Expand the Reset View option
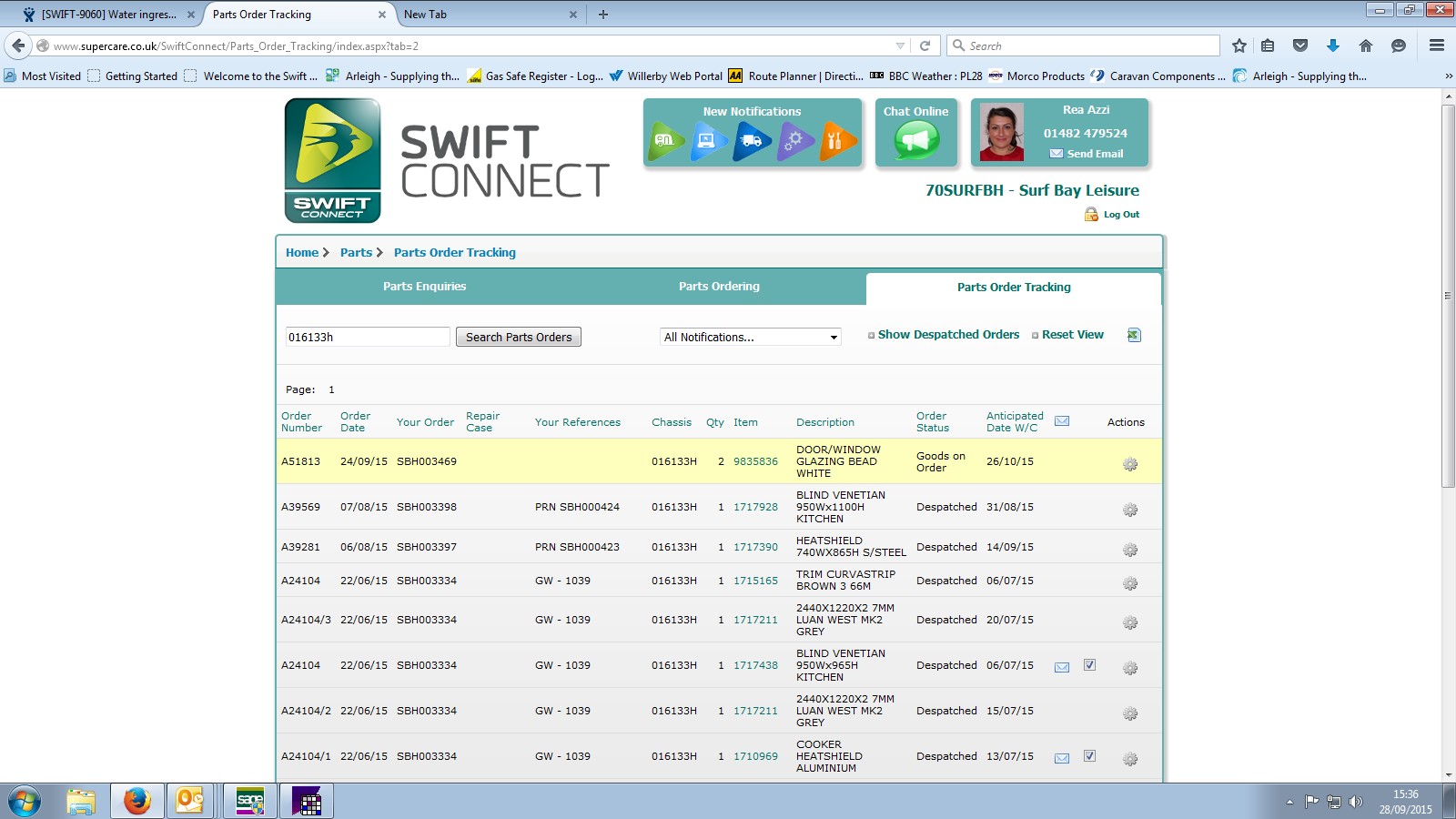The width and height of the screenshot is (1456, 819). click(x=1072, y=335)
